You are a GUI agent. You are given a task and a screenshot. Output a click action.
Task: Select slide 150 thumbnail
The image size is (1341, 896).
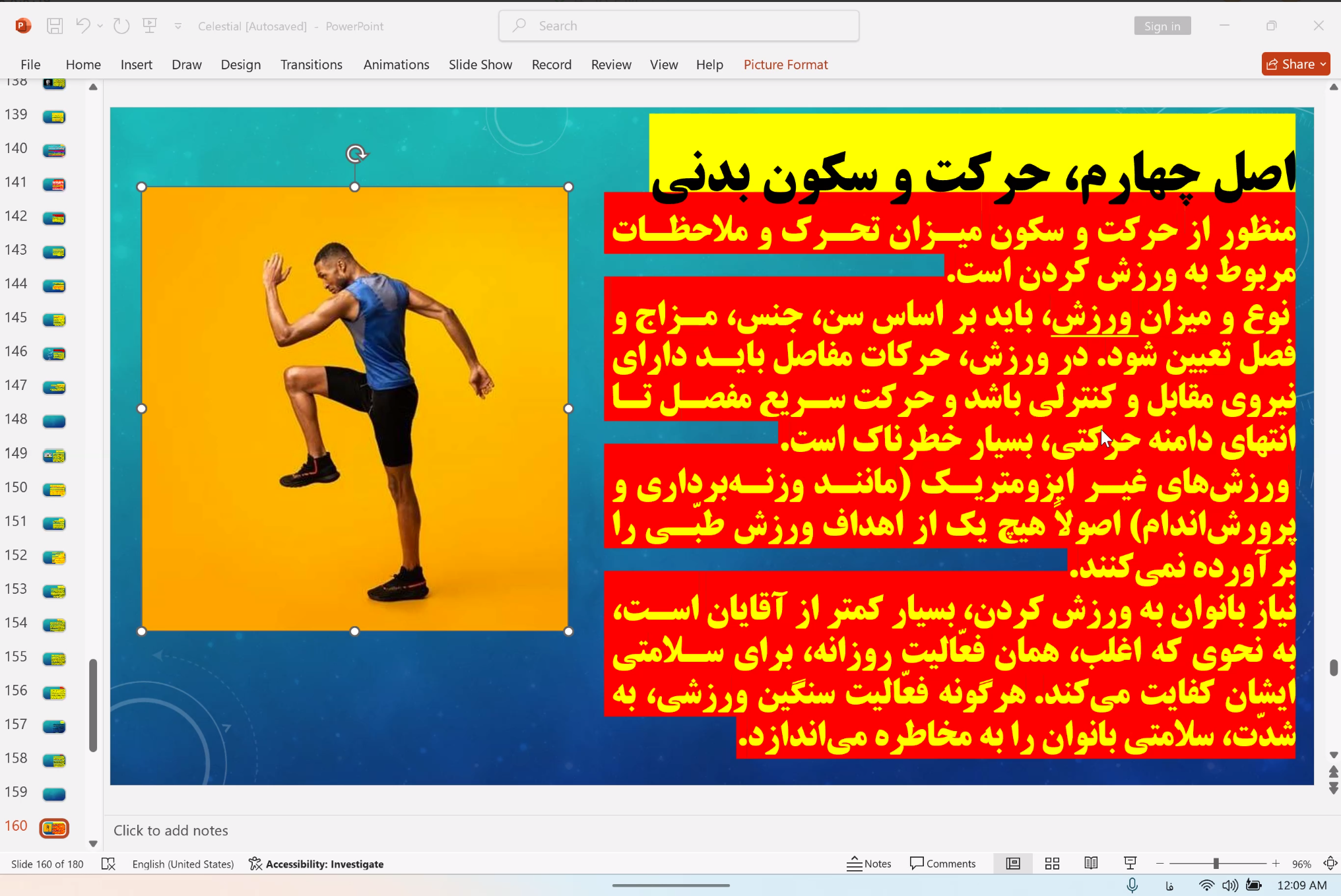click(x=54, y=489)
